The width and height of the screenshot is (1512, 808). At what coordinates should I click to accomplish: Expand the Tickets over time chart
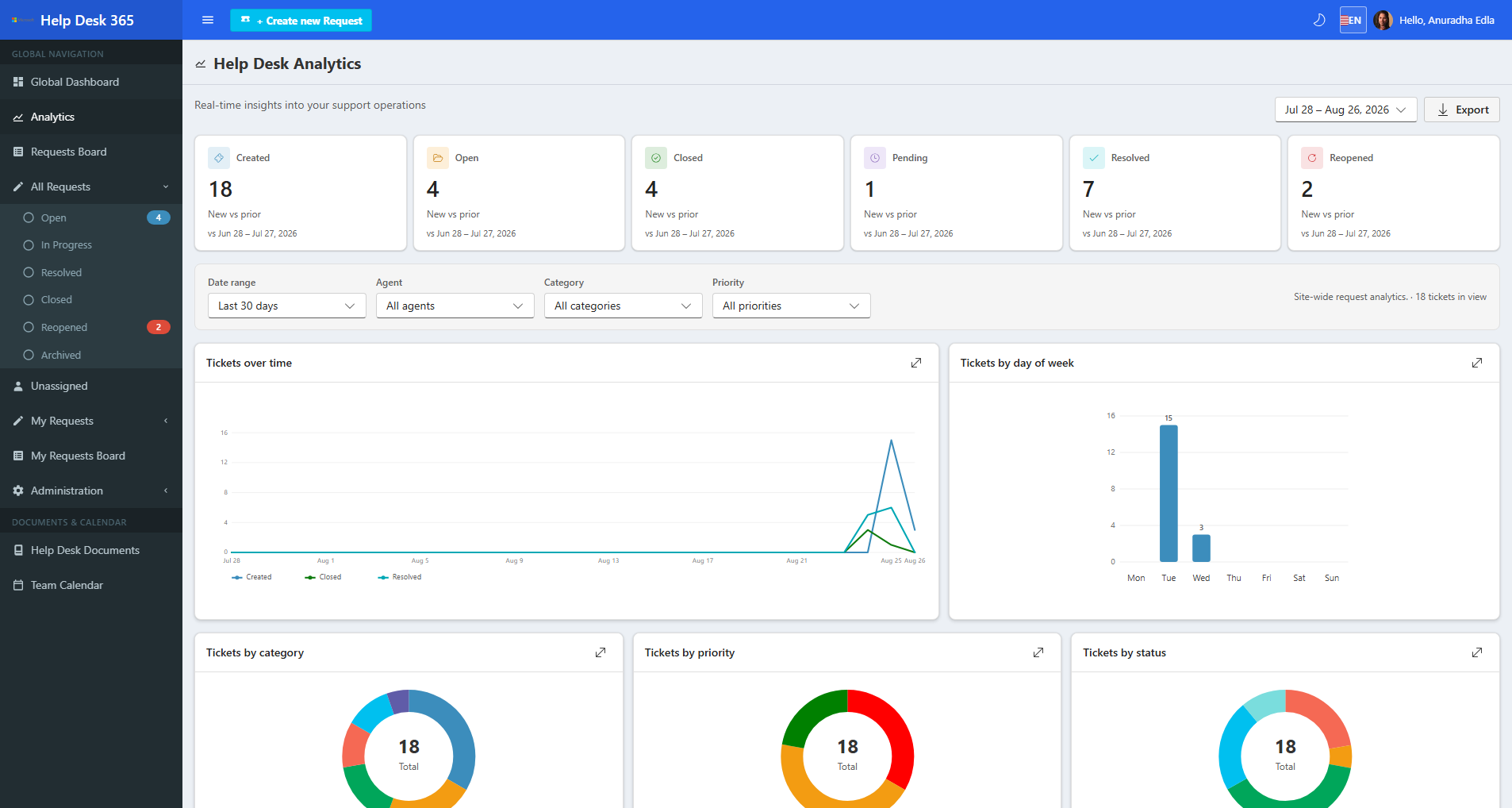click(x=916, y=363)
